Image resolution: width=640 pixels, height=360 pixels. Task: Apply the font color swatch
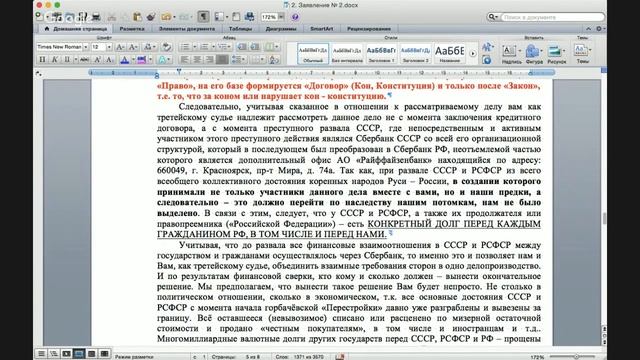tap(125, 60)
